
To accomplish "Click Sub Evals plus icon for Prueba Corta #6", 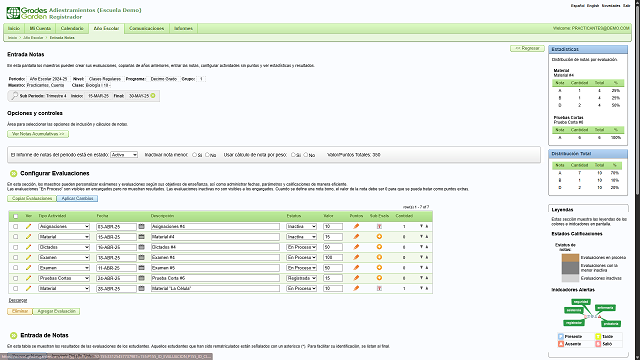I will coord(379,278).
